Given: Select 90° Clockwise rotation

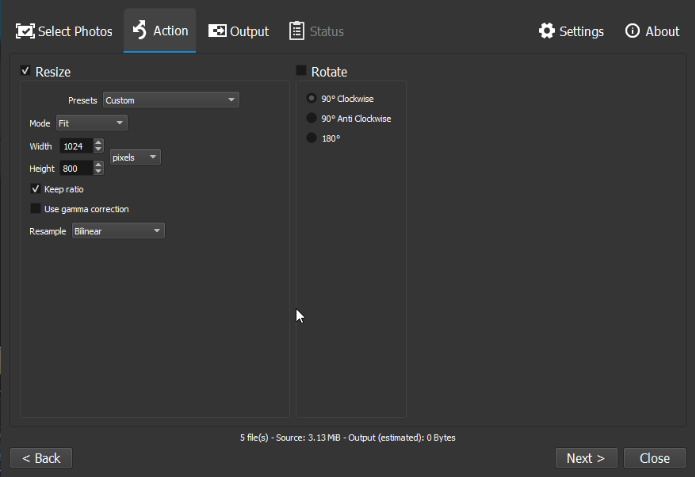Looking at the screenshot, I should click(312, 99).
